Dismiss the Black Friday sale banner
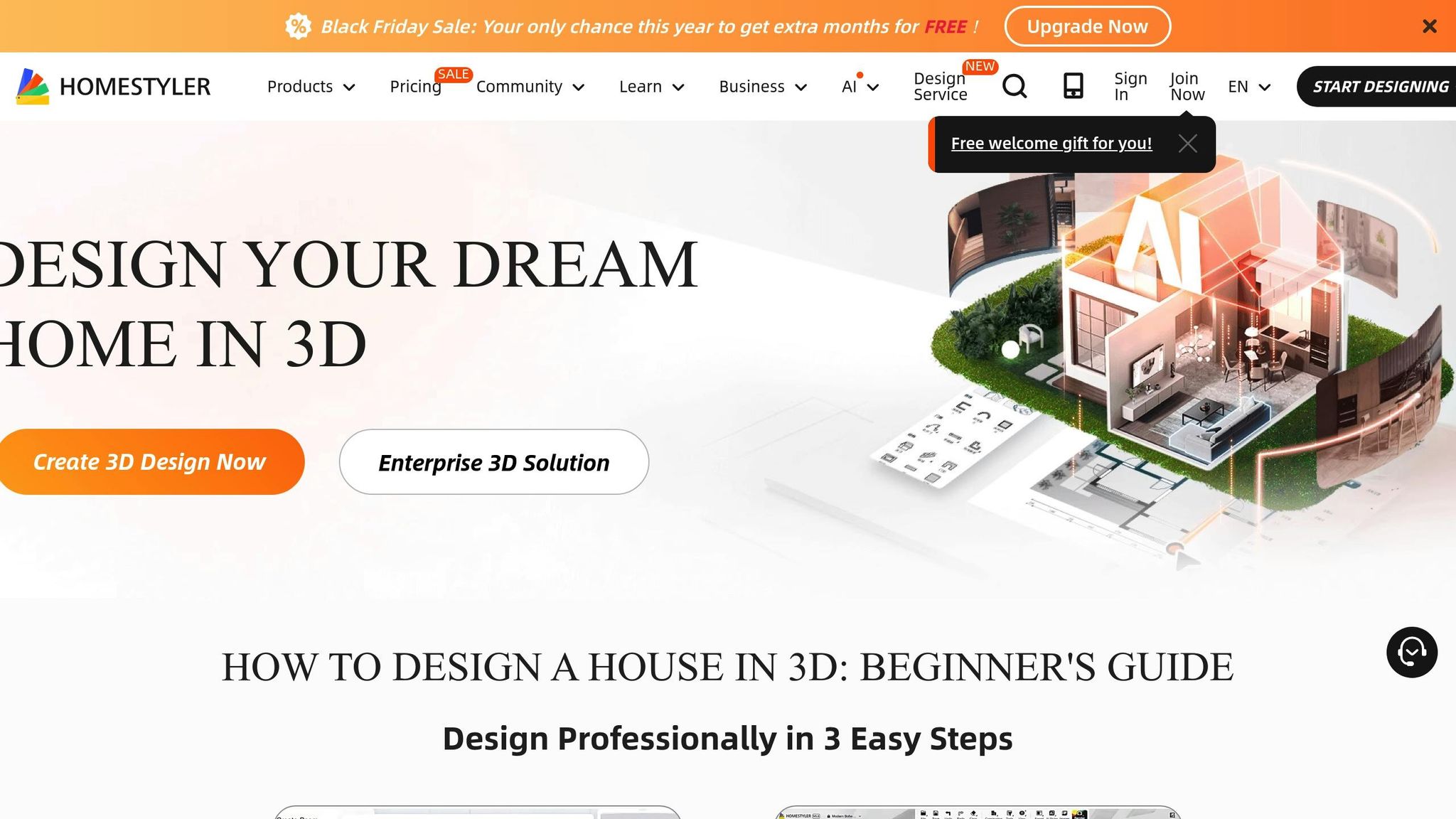The width and height of the screenshot is (1456, 819). tap(1430, 26)
